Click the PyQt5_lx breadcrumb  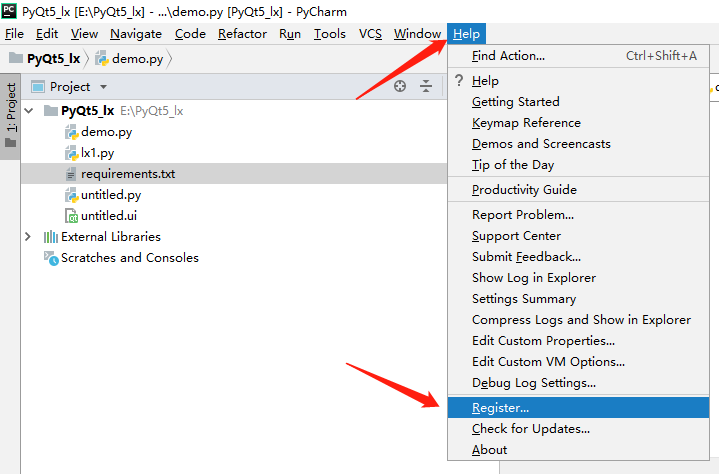(53, 59)
